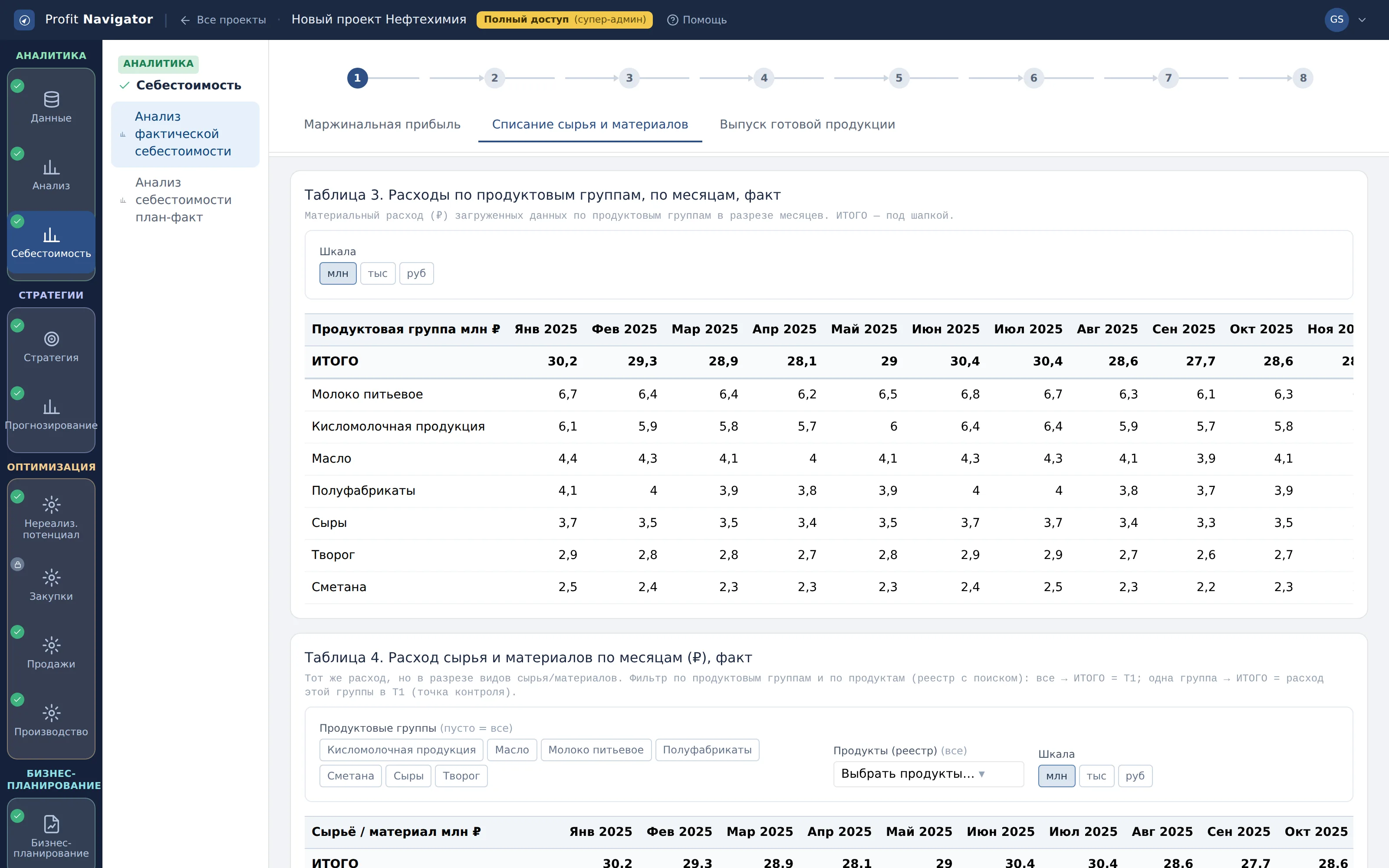This screenshot has height=868, width=1389.
Task: Open the Анализ chart section
Action: click(x=51, y=174)
